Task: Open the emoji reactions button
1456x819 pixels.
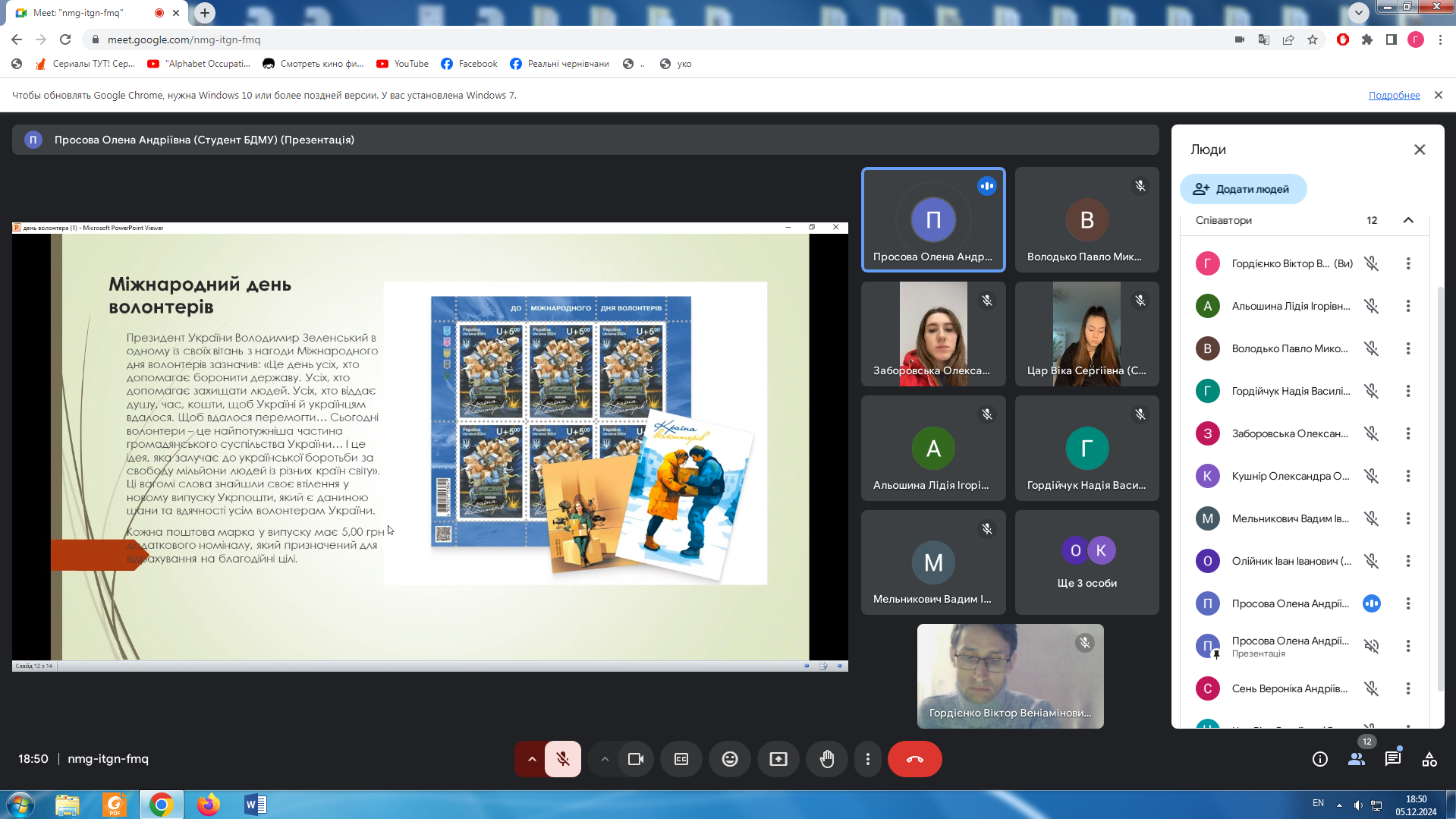Action: (x=730, y=759)
